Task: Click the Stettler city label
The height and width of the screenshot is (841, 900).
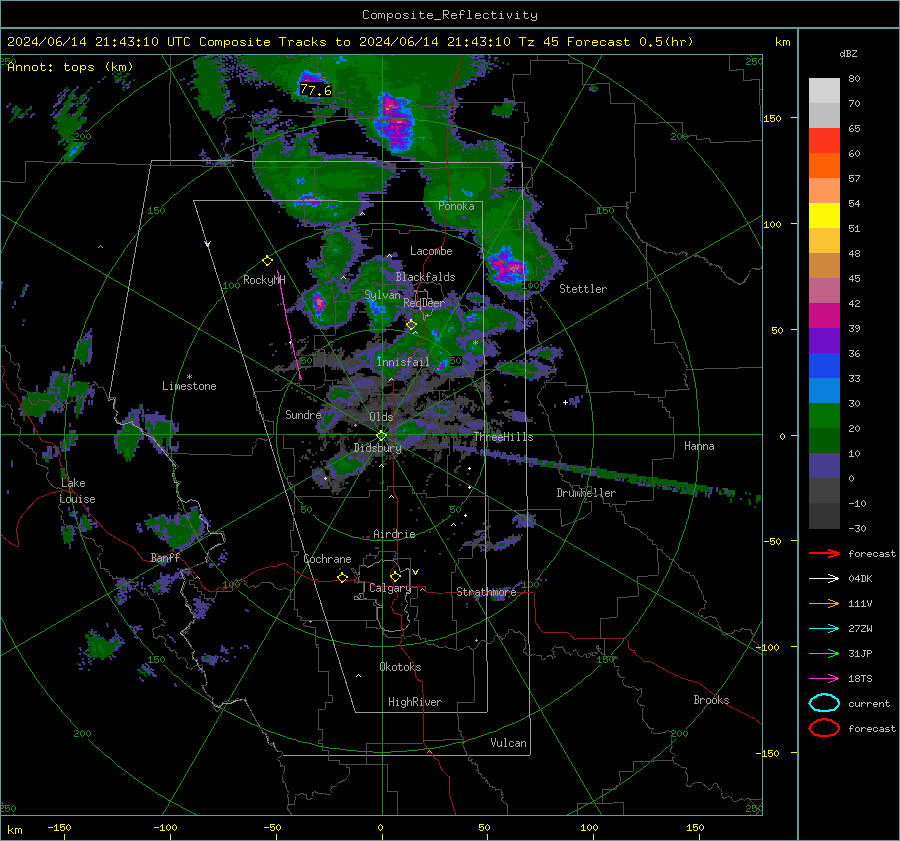Action: (583, 289)
